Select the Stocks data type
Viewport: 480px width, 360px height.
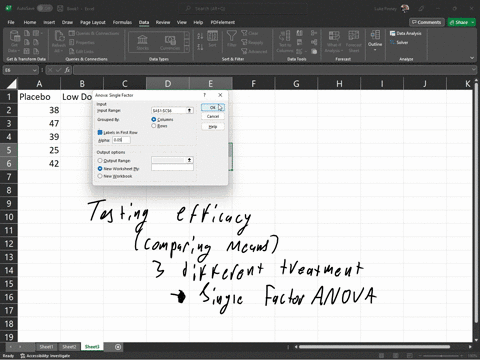click(x=143, y=42)
